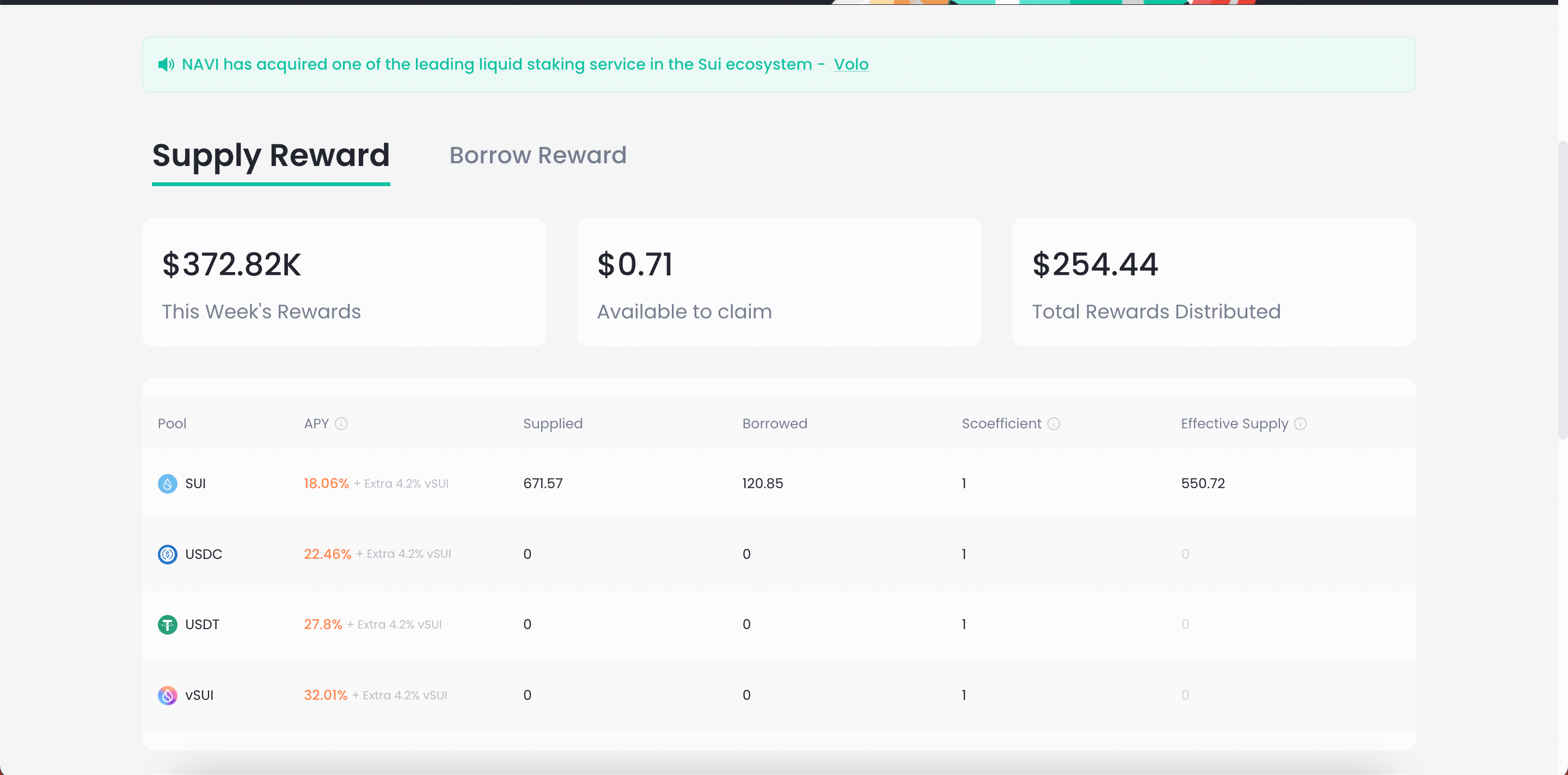Click the SUI 18.06% APY value

coord(326,484)
